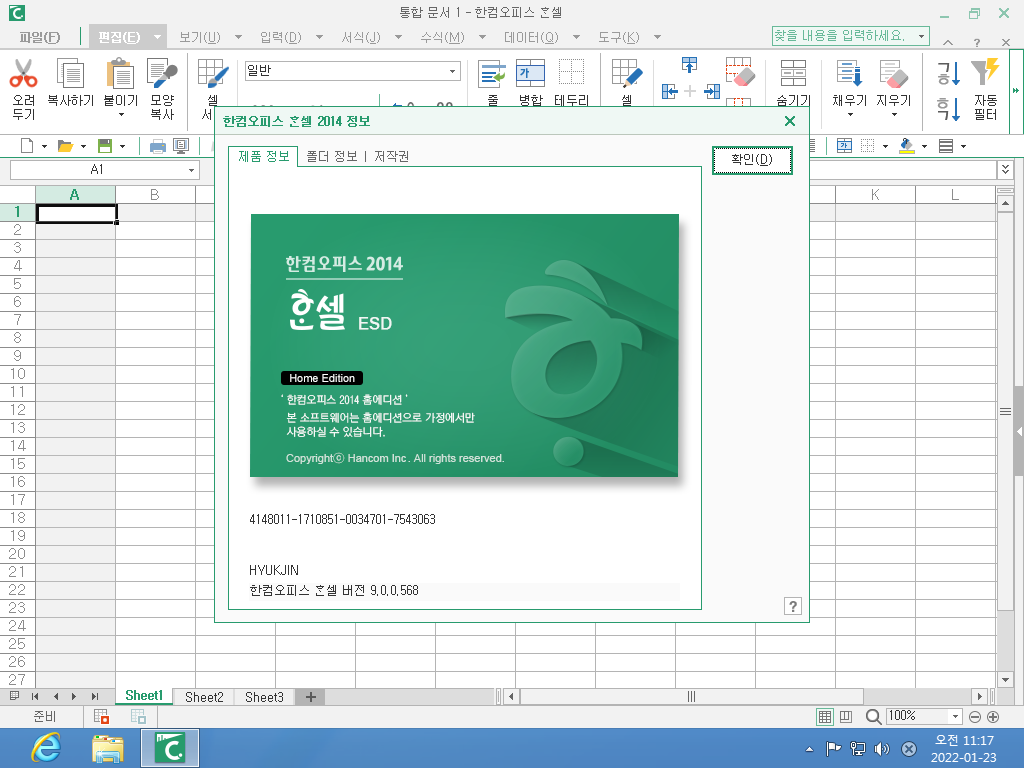The image size is (1024, 768).
Task: Click the search box 찾을 내용을 입력하세요
Action: [x=850, y=35]
